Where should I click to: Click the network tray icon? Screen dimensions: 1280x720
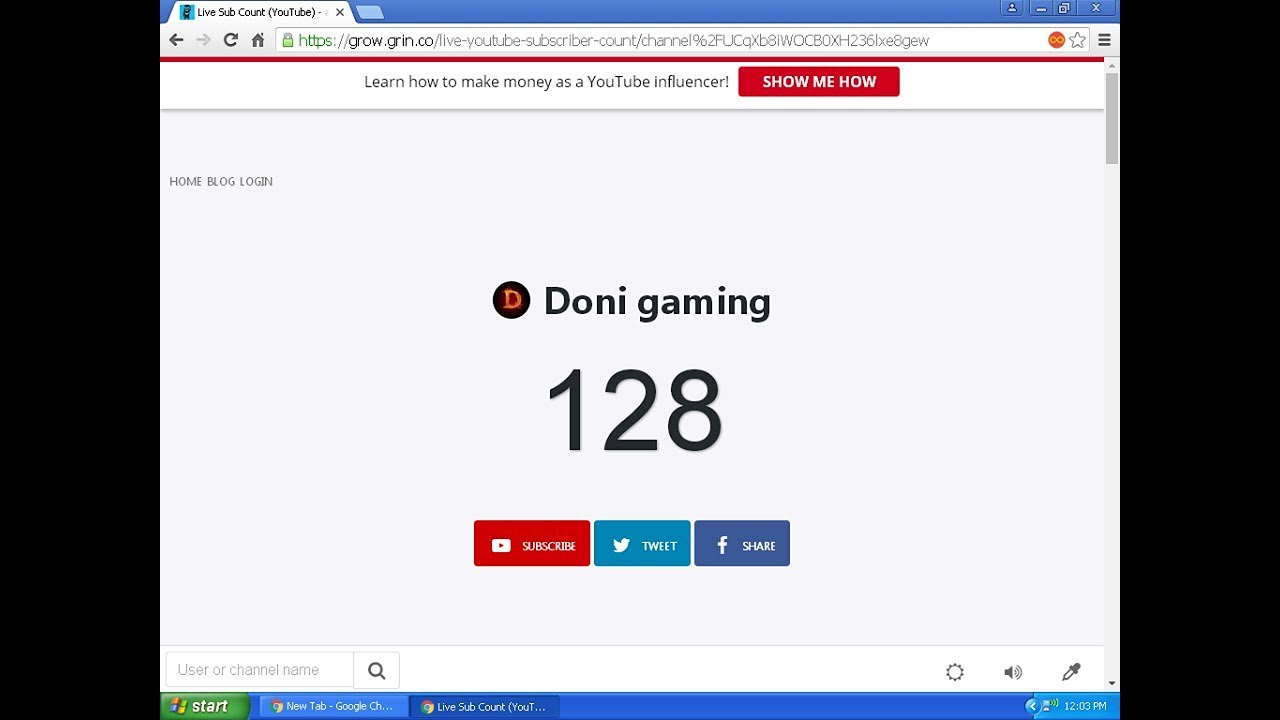pyautogui.click(x=1051, y=706)
